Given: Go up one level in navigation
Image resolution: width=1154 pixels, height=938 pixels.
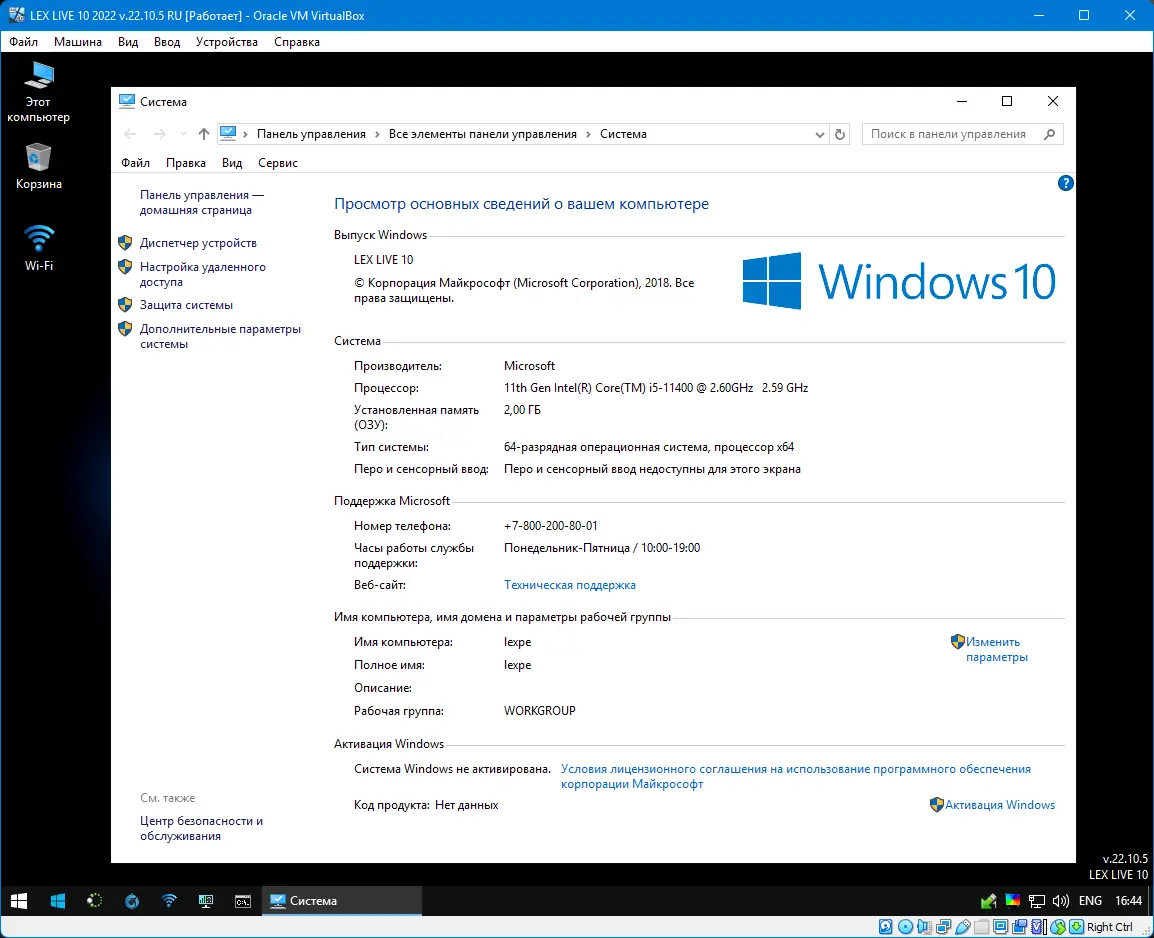Looking at the screenshot, I should click(x=204, y=134).
